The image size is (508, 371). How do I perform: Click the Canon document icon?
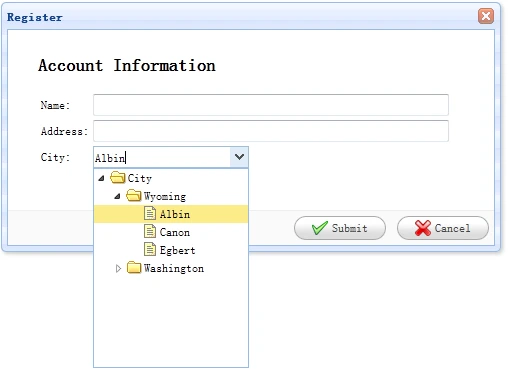pos(150,231)
